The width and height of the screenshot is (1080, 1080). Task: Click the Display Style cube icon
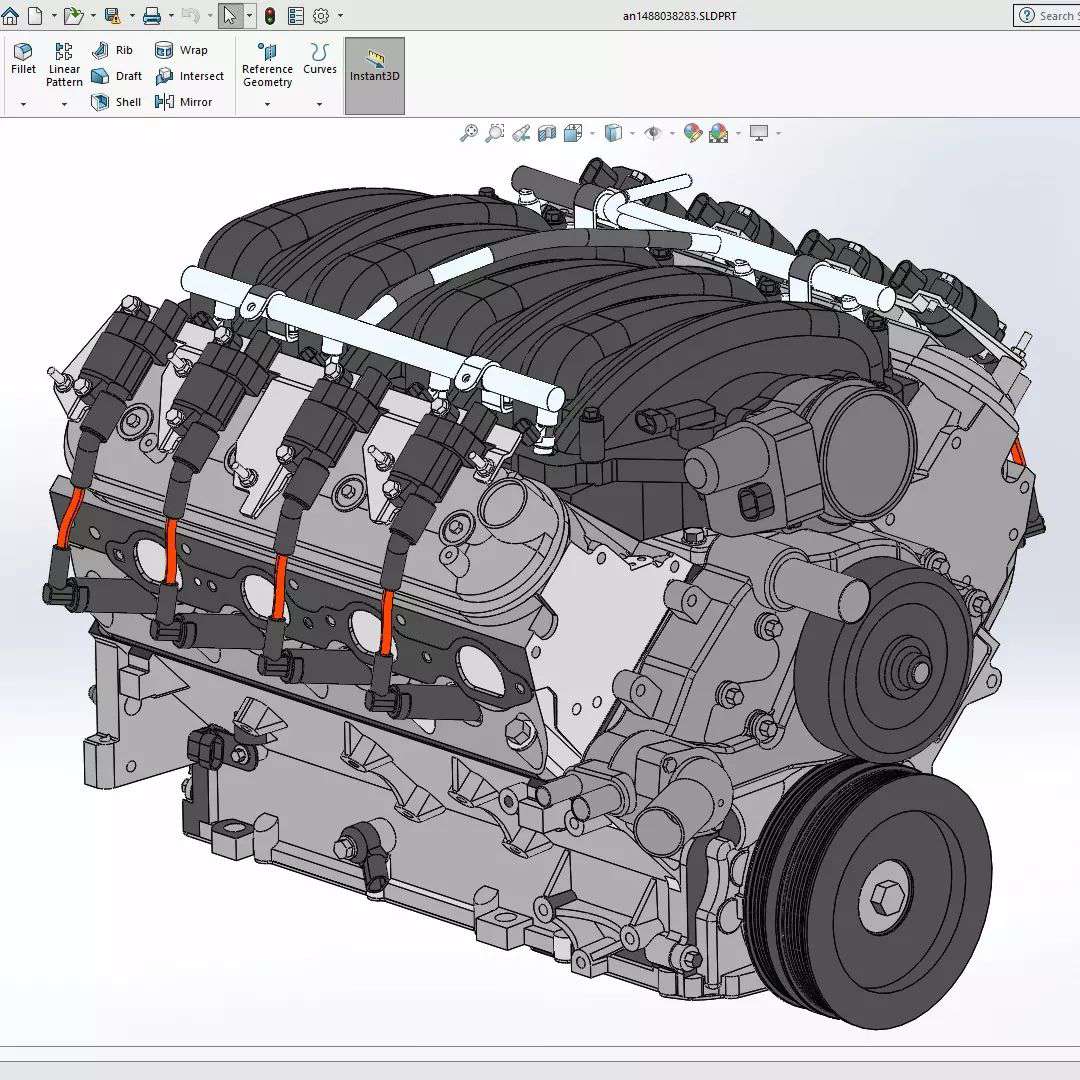point(613,132)
